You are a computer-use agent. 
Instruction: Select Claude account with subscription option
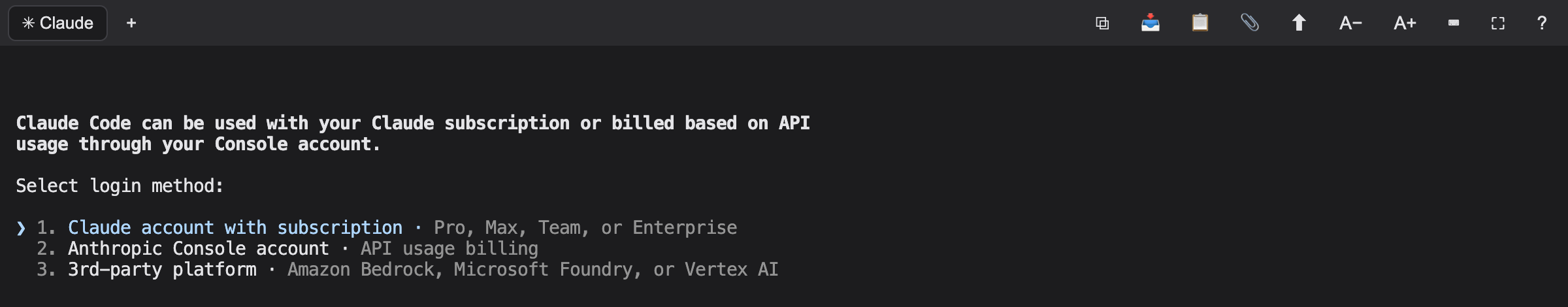pos(235,227)
